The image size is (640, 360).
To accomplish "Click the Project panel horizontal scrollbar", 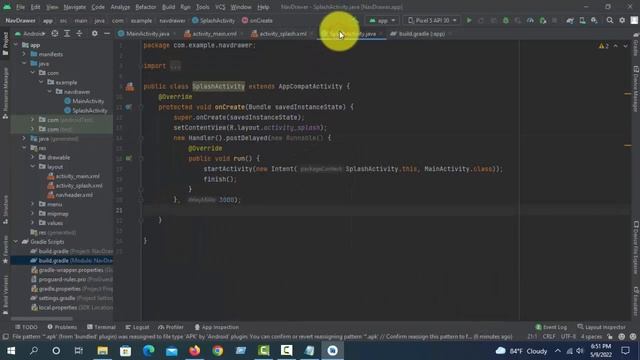I will [x=42, y=318].
